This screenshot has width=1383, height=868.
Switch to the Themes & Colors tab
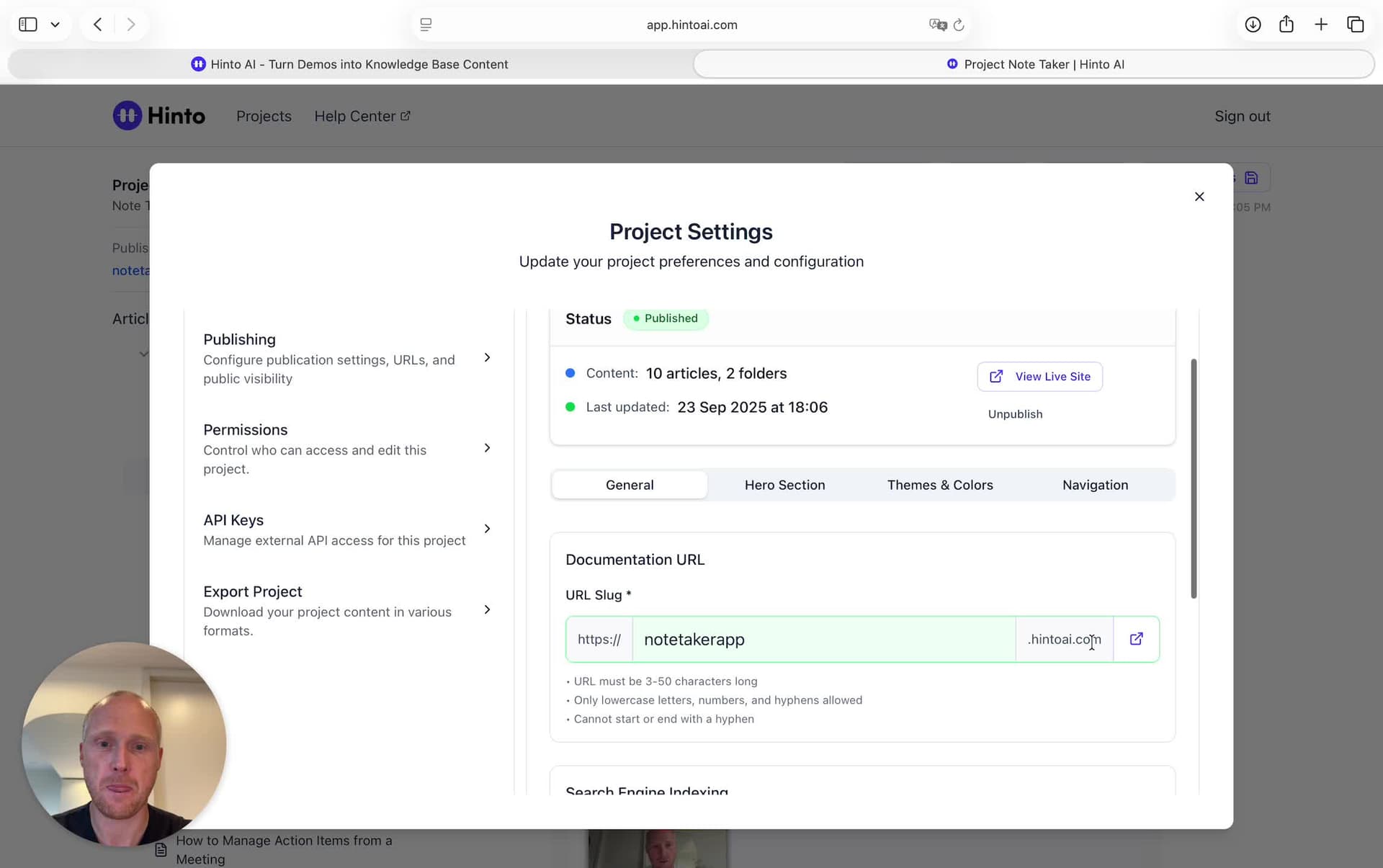tap(939, 485)
